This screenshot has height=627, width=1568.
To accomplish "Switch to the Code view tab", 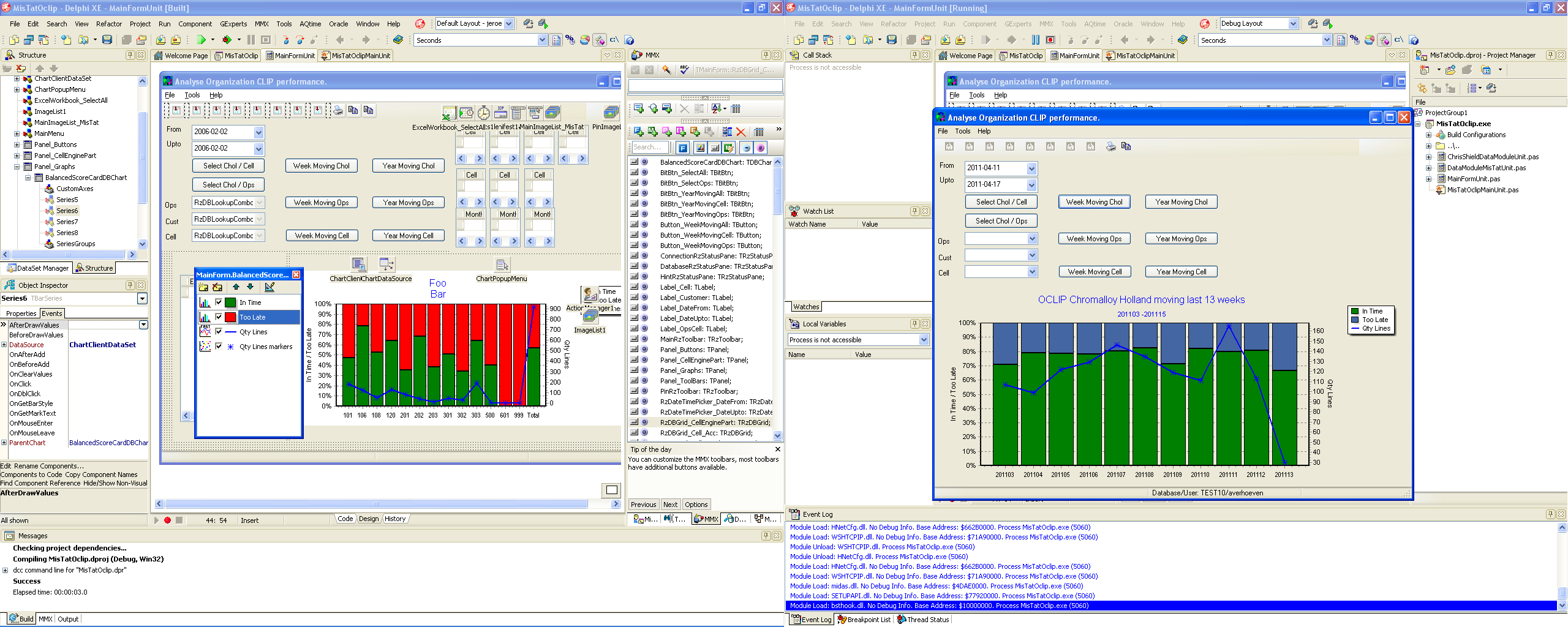I will tap(345, 519).
